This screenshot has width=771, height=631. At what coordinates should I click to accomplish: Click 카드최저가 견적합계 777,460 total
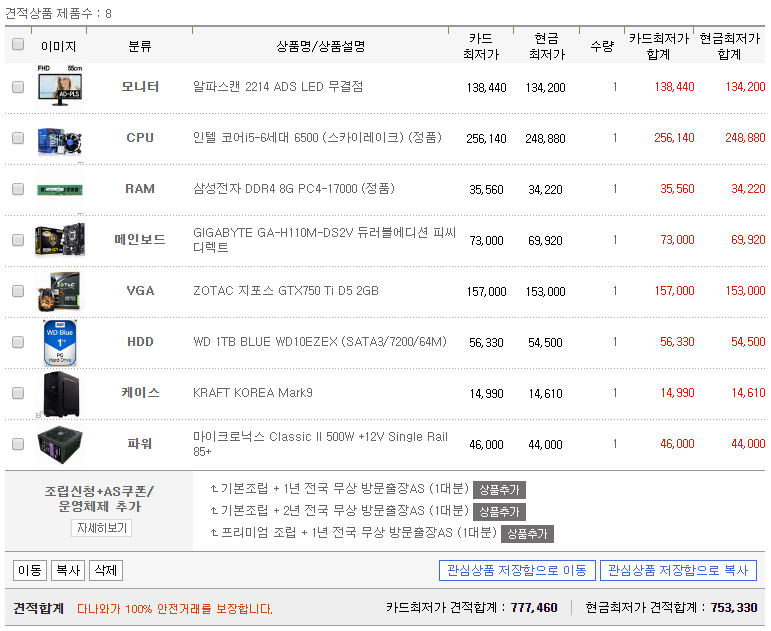tap(472, 608)
